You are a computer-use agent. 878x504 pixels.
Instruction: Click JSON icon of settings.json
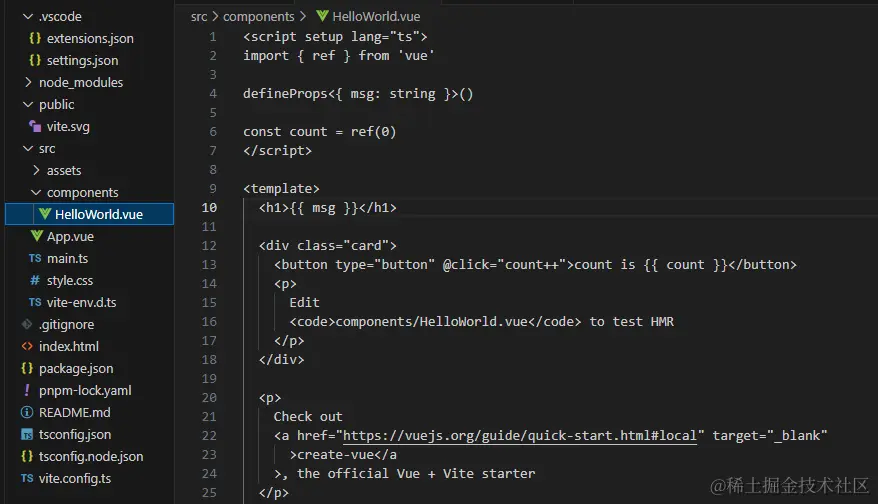(x=35, y=60)
